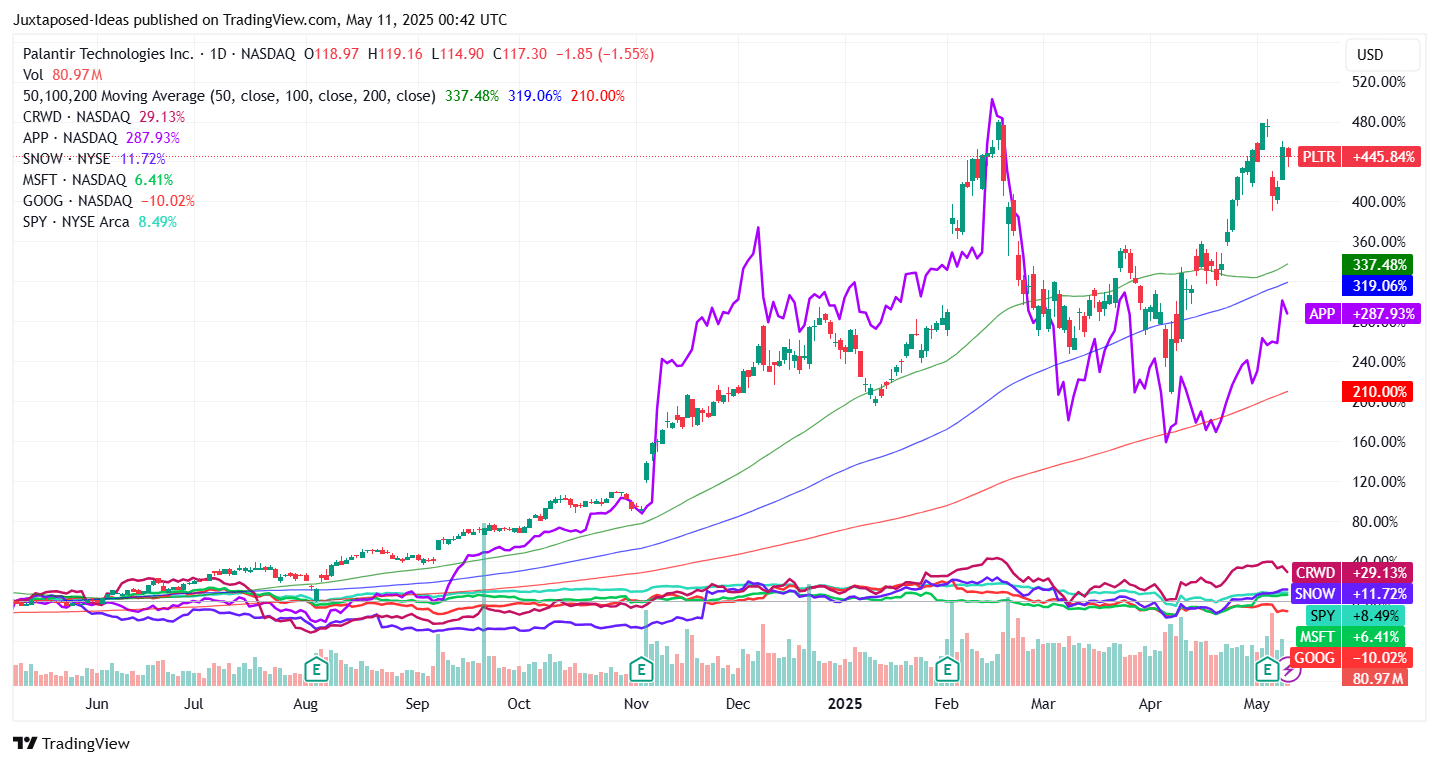Viewport: 1439px width, 765px height.
Task: Open the February 2025 earnings E marker
Action: (946, 669)
